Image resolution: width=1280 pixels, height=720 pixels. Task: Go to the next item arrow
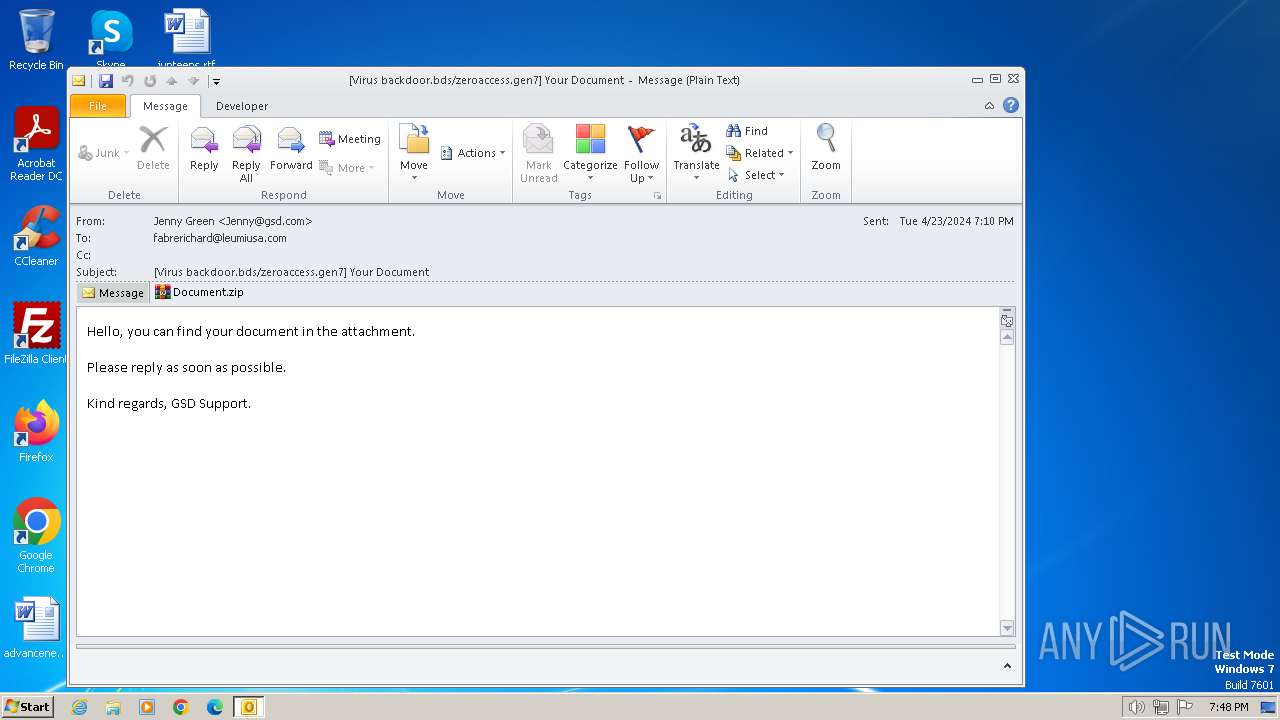(193, 81)
